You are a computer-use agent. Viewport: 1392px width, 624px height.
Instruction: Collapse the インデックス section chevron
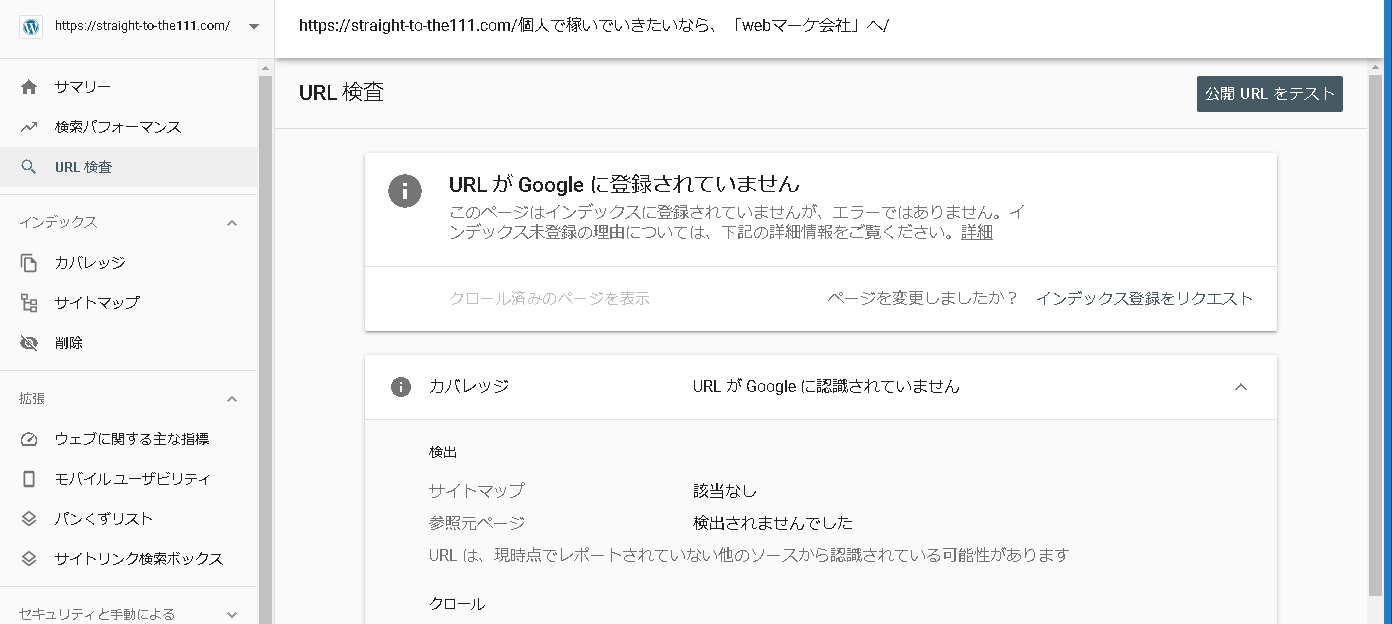pos(232,223)
